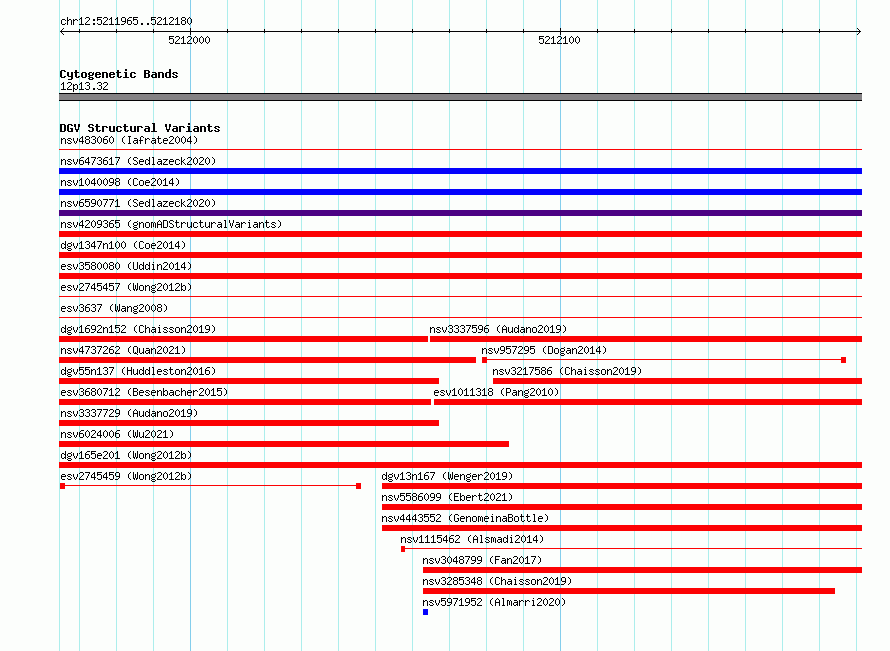Click the red bar under dgv165e201

click(x=460, y=465)
